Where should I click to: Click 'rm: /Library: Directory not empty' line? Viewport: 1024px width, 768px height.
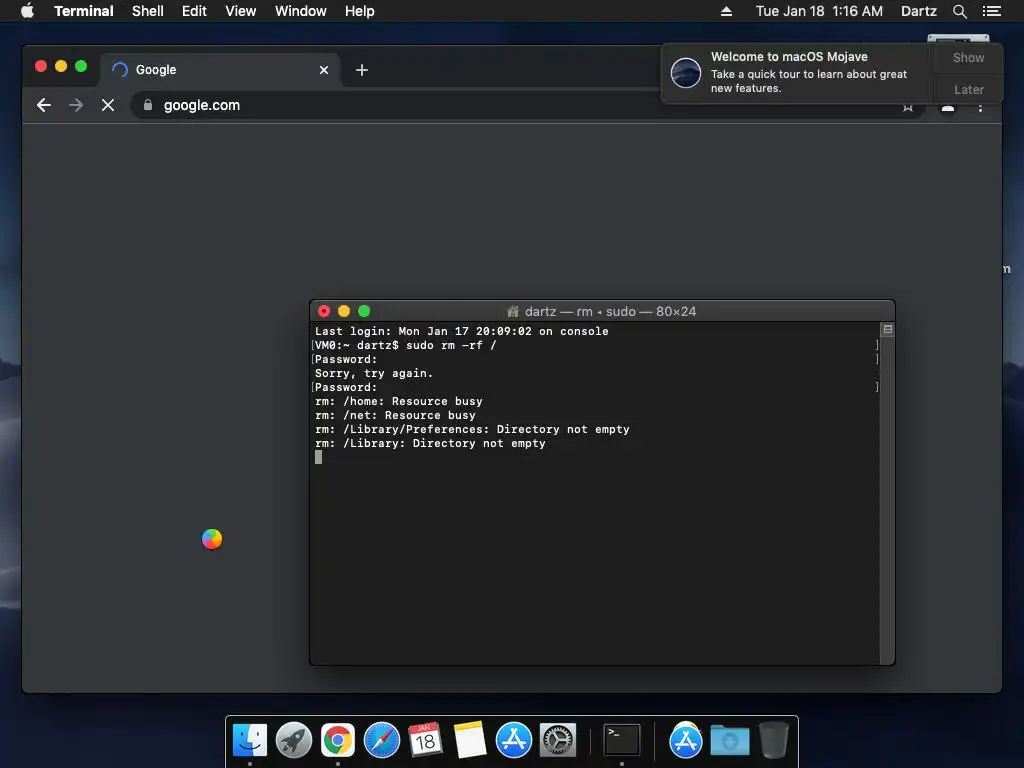tap(430, 443)
